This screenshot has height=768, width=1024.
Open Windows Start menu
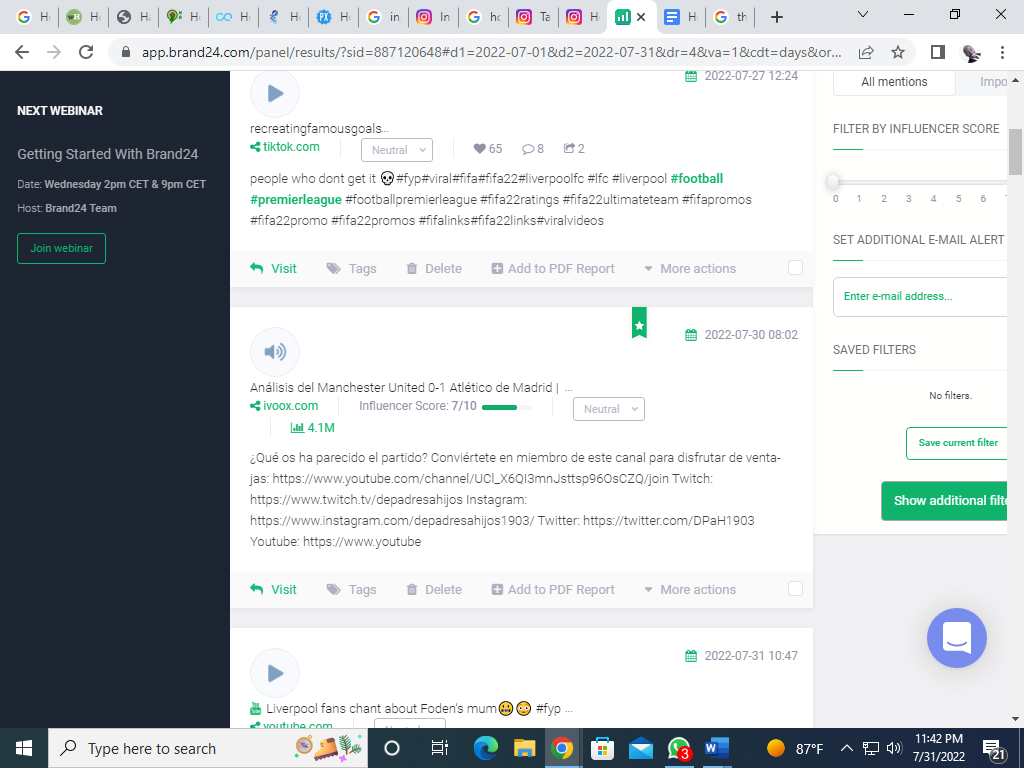click(24, 748)
